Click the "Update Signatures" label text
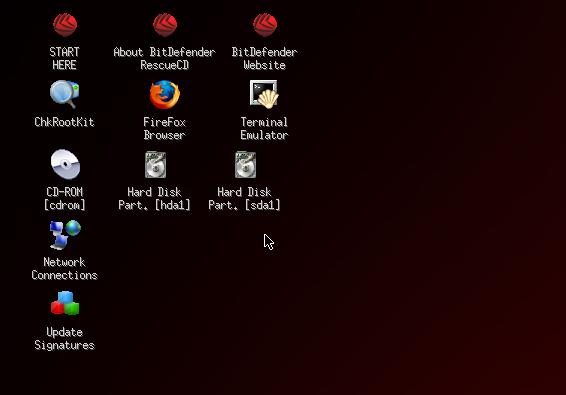The image size is (566, 395). tap(64, 339)
